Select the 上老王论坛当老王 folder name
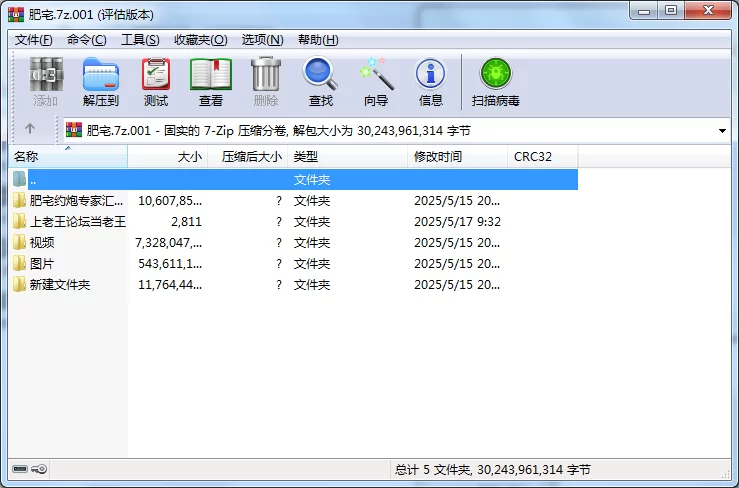 (x=78, y=221)
